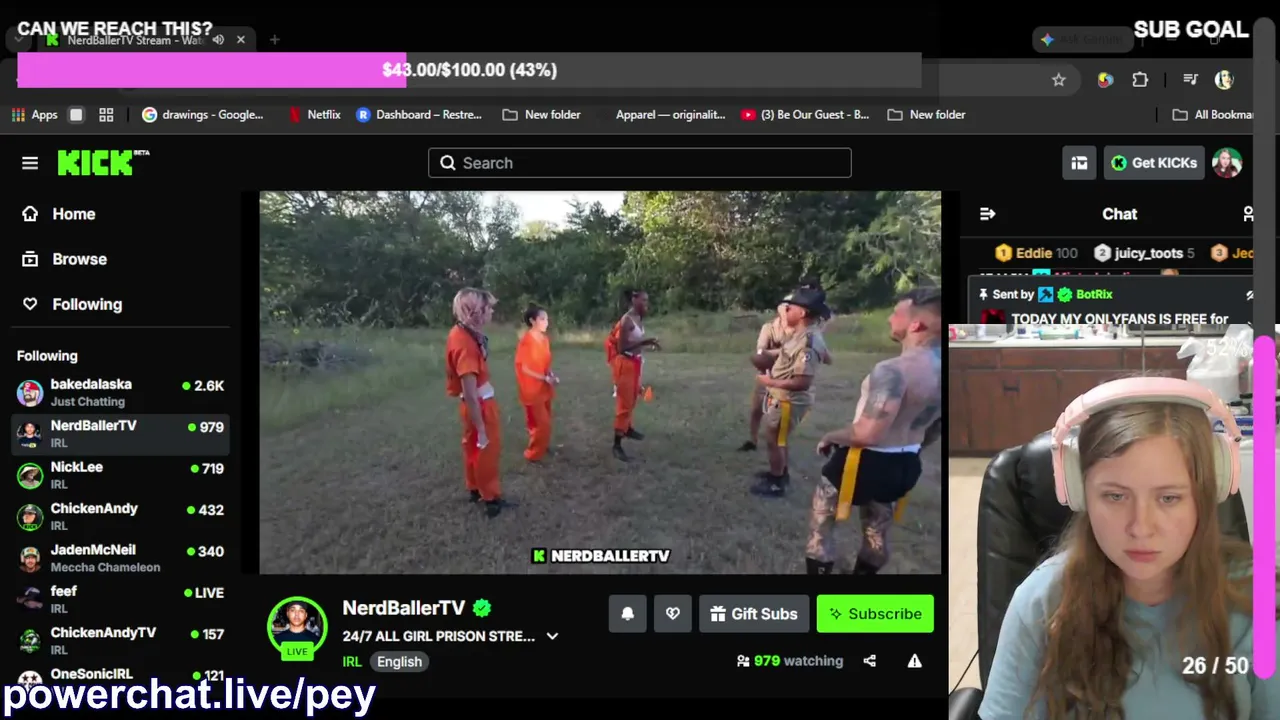Viewport: 1280px width, 720px height.
Task: Open the ChickenAndyTV channel in Following list
Action: point(120,641)
